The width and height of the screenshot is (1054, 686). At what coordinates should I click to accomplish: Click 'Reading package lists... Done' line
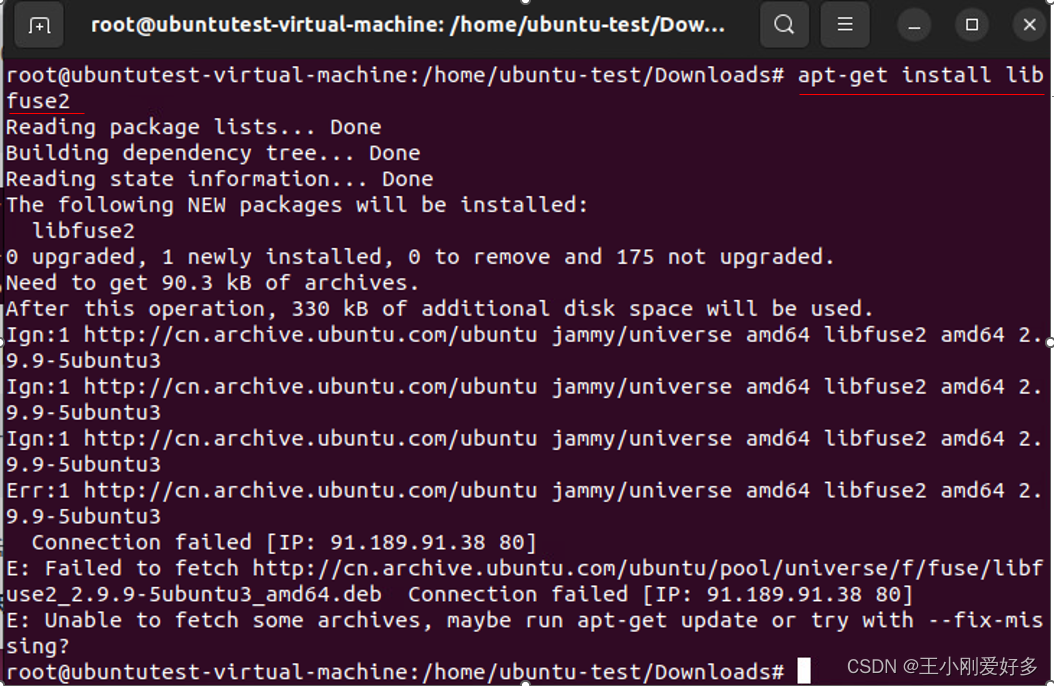(194, 127)
